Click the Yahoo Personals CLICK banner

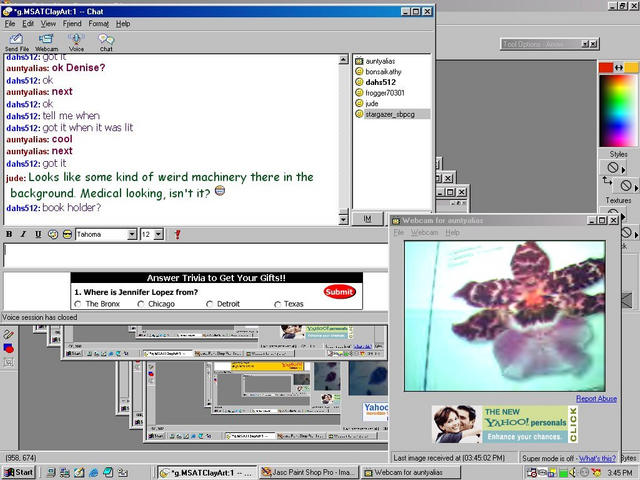click(505, 424)
